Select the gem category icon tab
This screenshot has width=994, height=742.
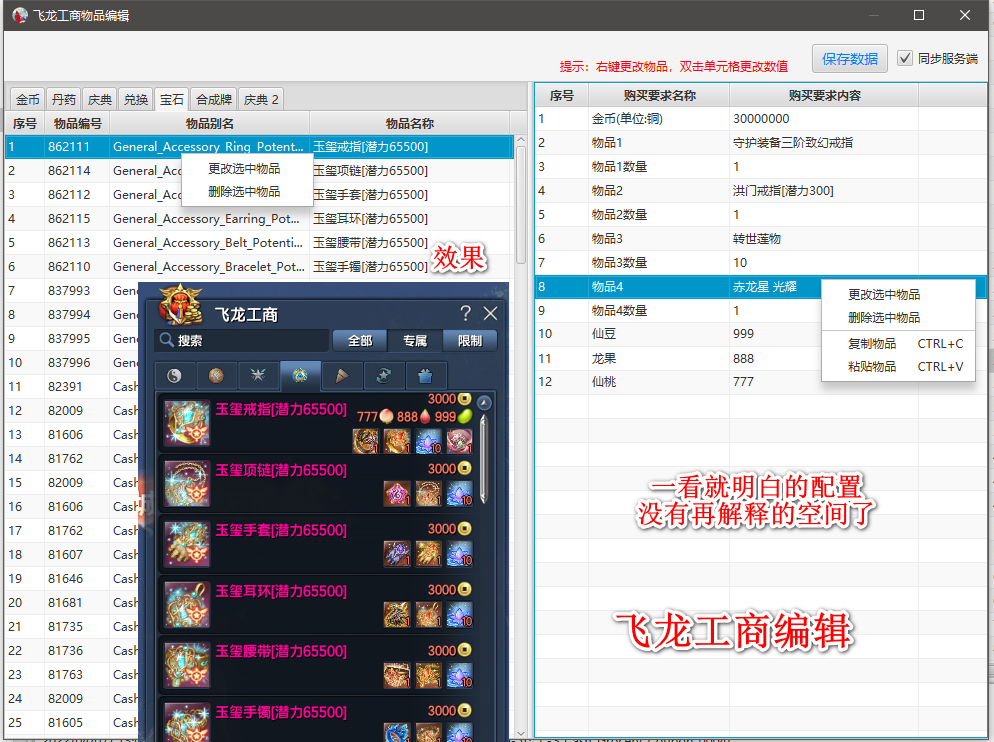[300, 376]
